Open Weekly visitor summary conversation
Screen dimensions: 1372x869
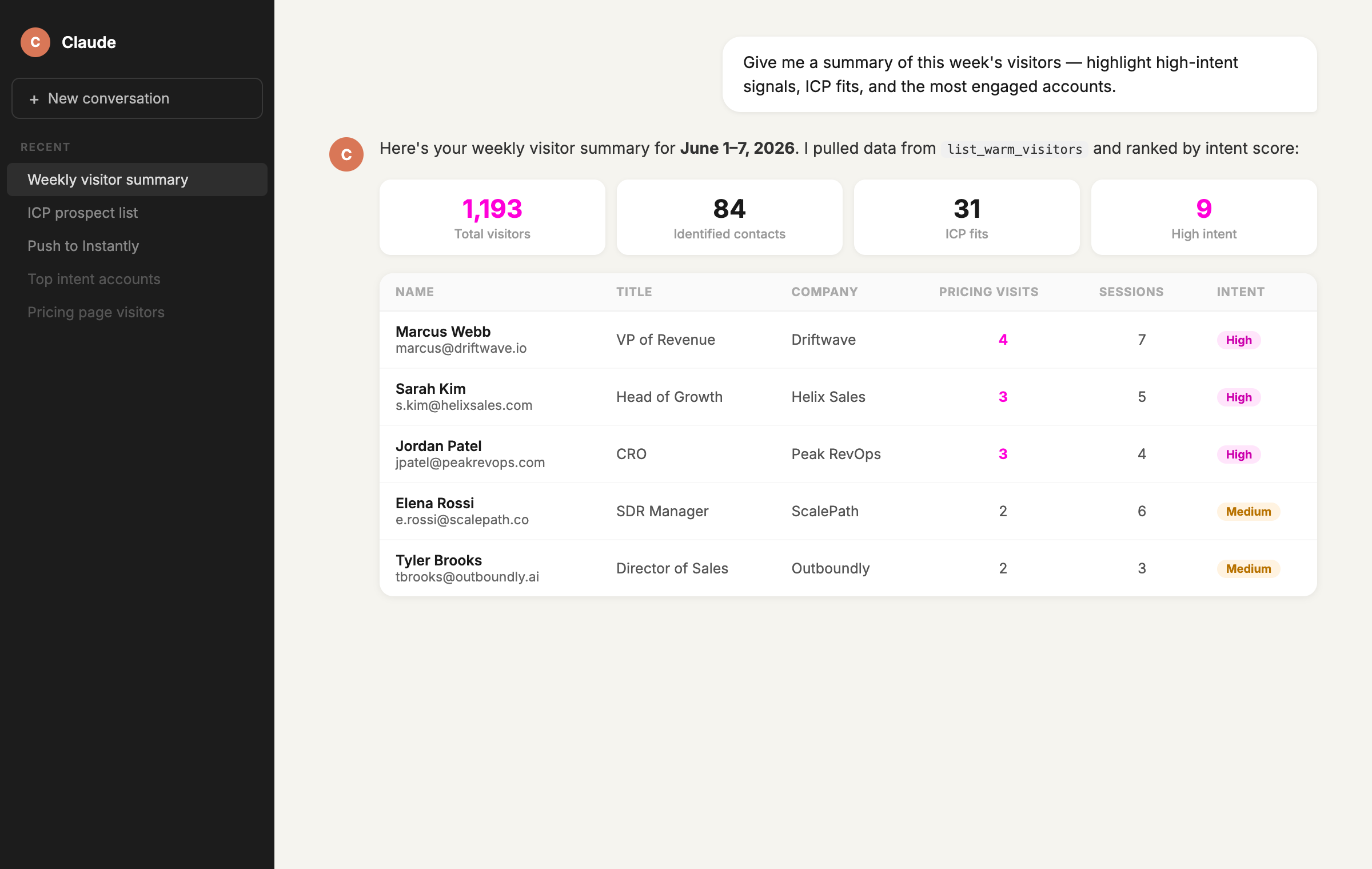tap(137, 180)
